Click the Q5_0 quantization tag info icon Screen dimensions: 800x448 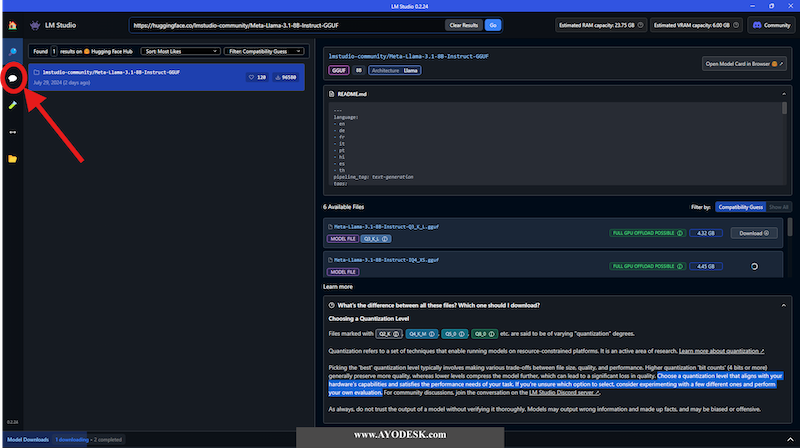[461, 334]
